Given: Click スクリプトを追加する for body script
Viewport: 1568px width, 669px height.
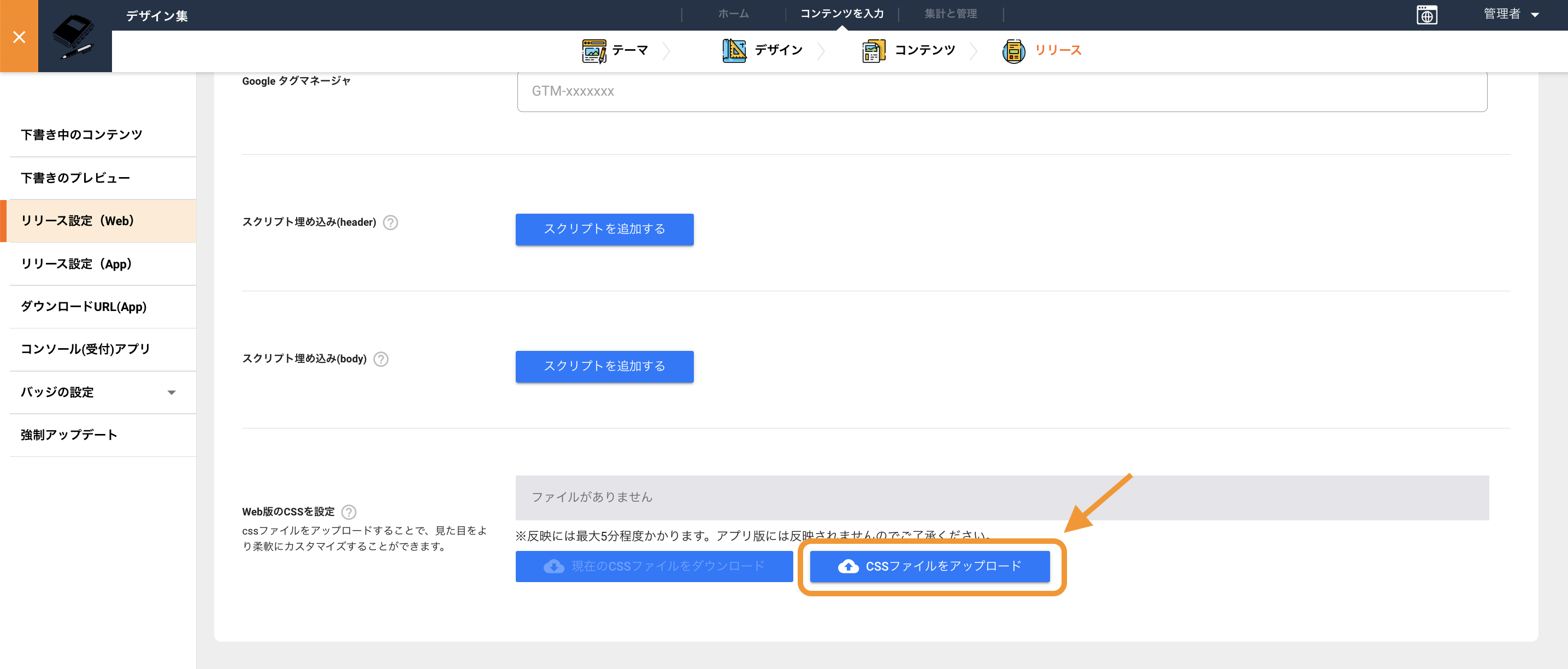Looking at the screenshot, I should point(604,366).
